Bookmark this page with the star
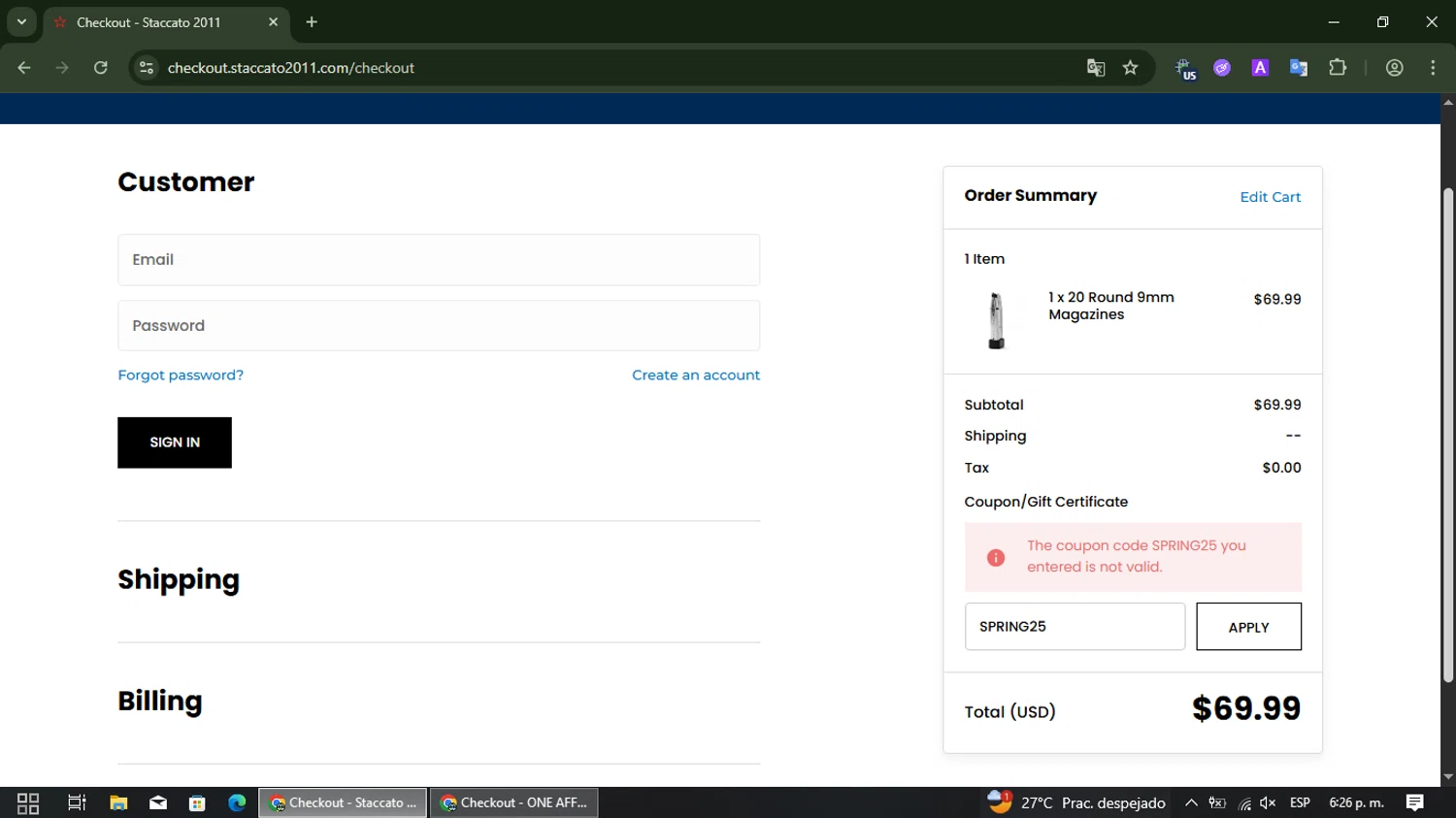 1130,68
